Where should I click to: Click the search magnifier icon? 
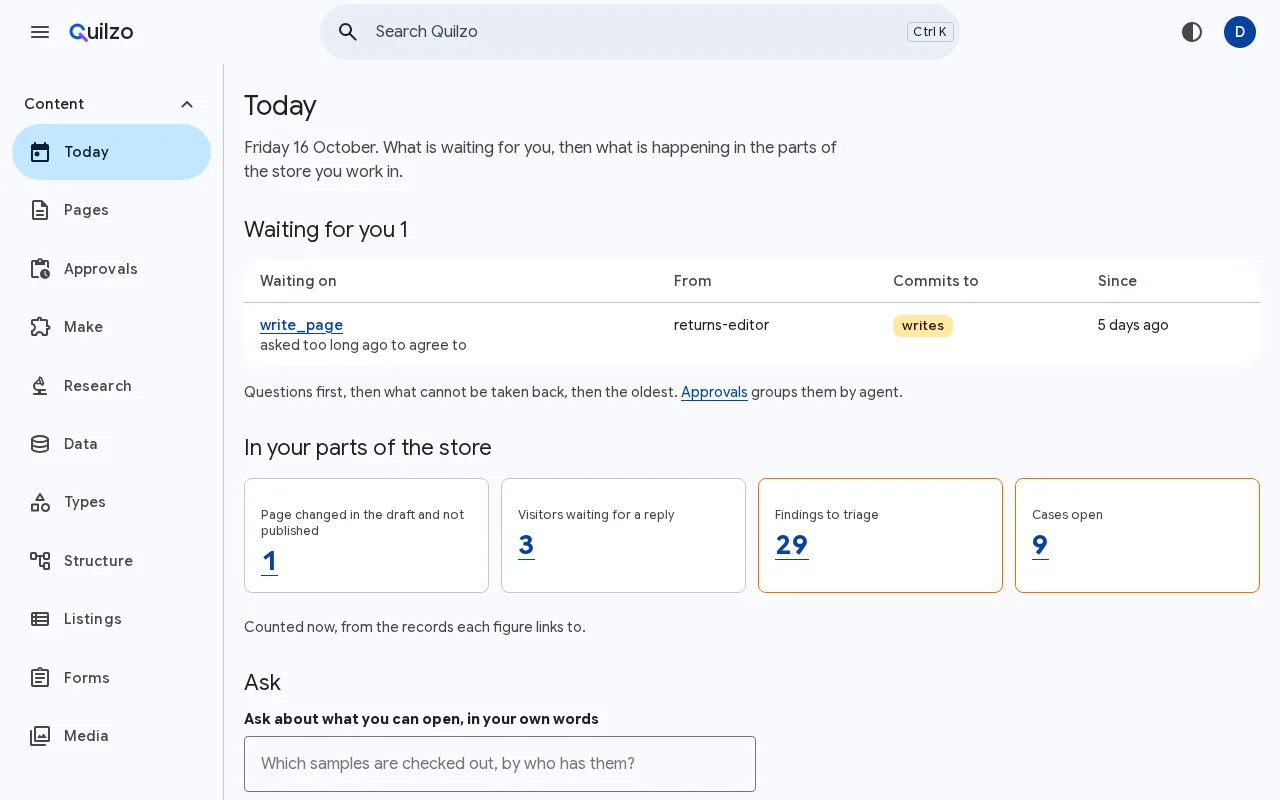348,32
